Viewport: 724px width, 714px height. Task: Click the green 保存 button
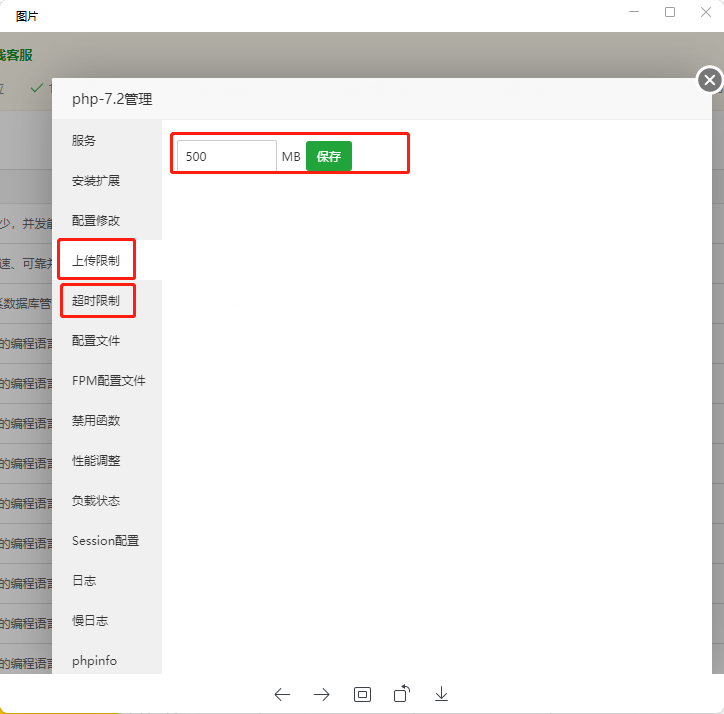[328, 156]
